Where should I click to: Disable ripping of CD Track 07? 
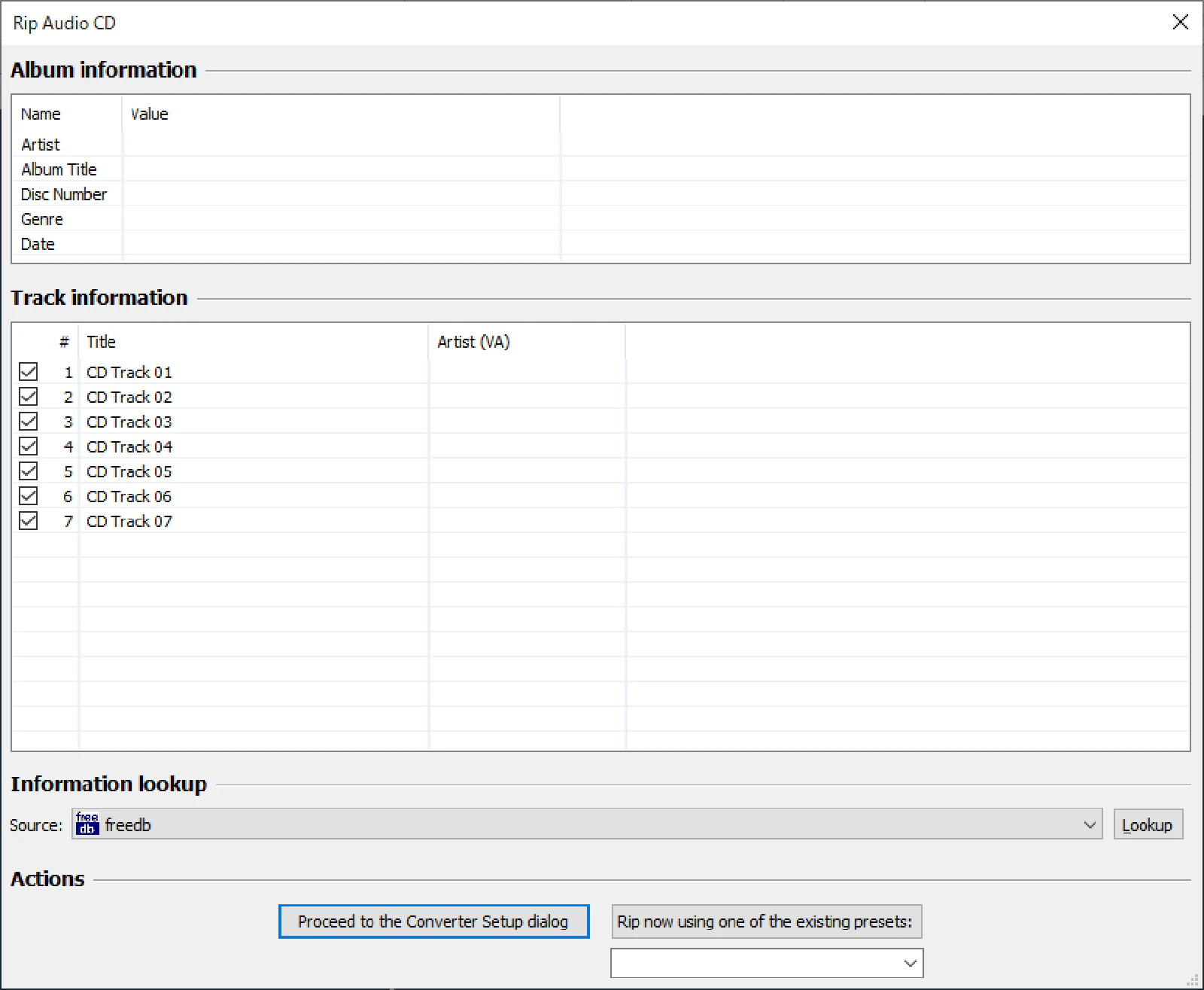click(29, 521)
